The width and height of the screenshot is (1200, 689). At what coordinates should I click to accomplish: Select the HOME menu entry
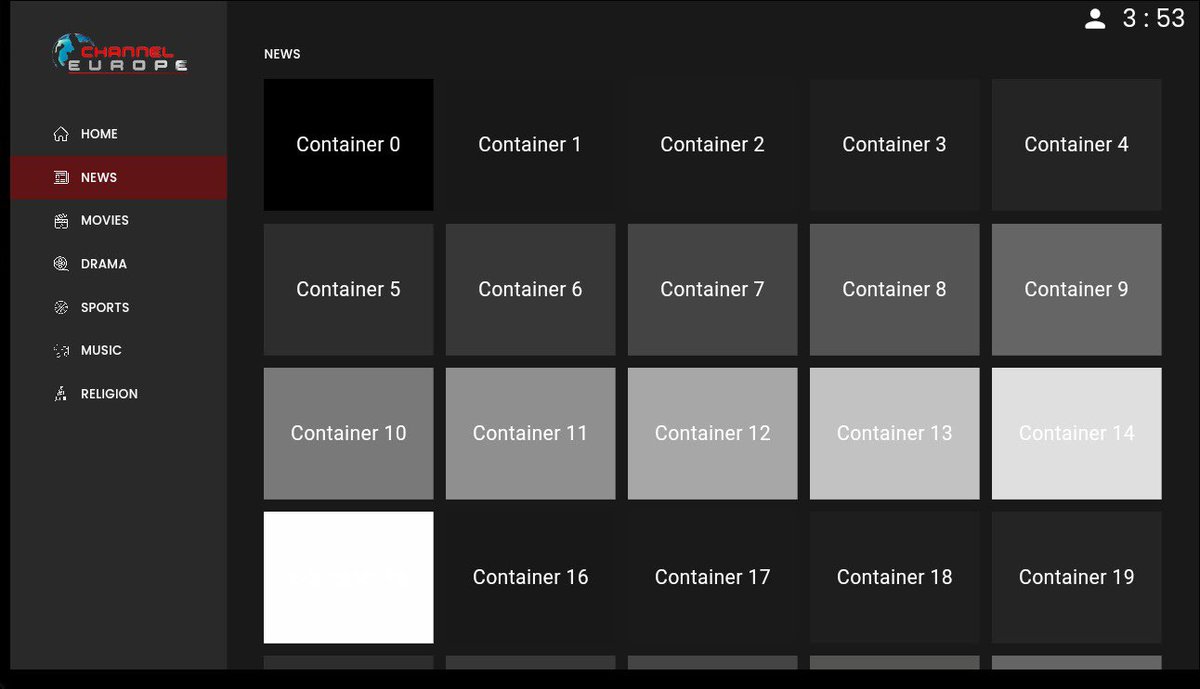point(99,133)
